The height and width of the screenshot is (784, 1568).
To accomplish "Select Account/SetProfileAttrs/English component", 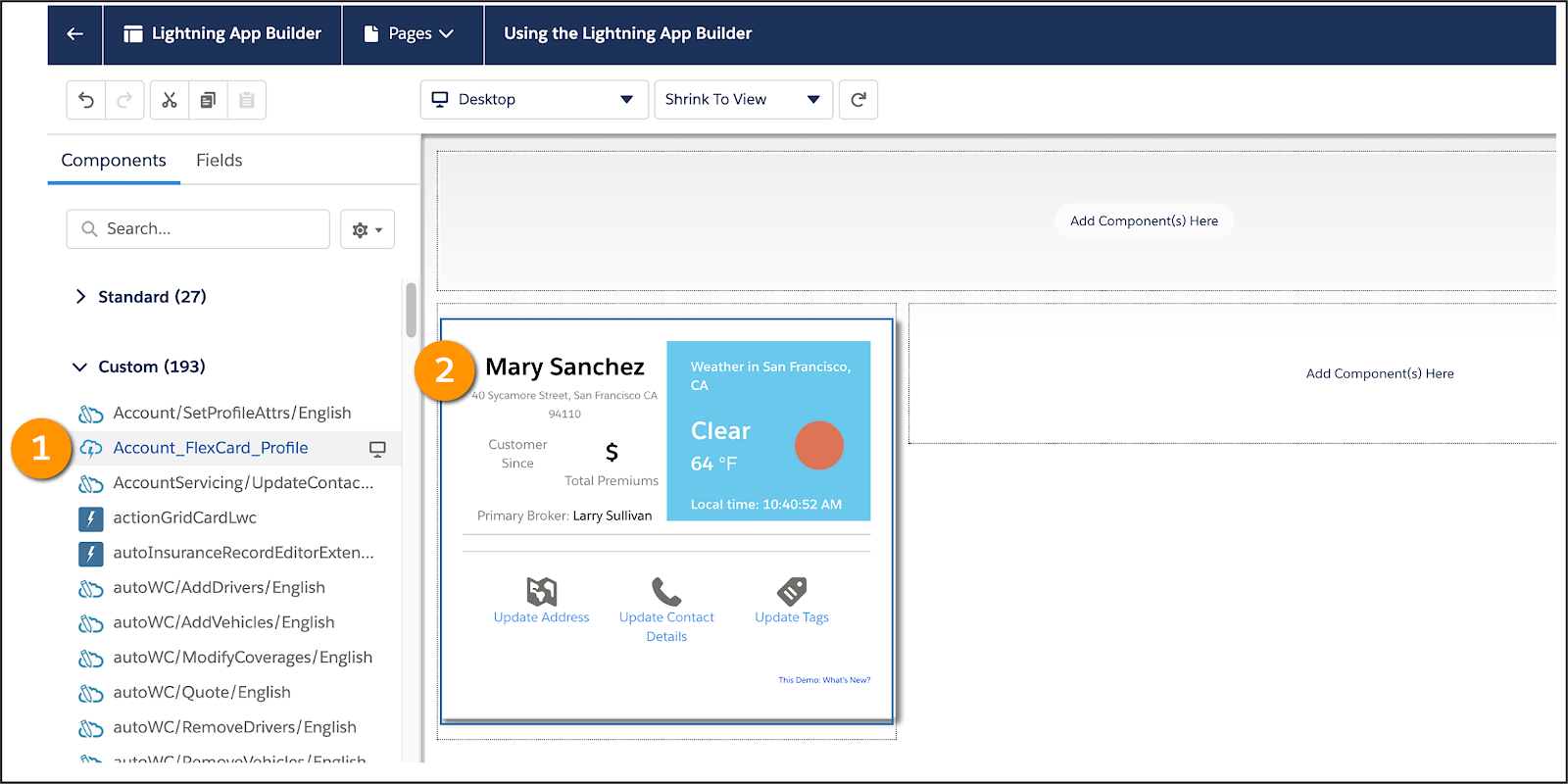I will 232,413.
